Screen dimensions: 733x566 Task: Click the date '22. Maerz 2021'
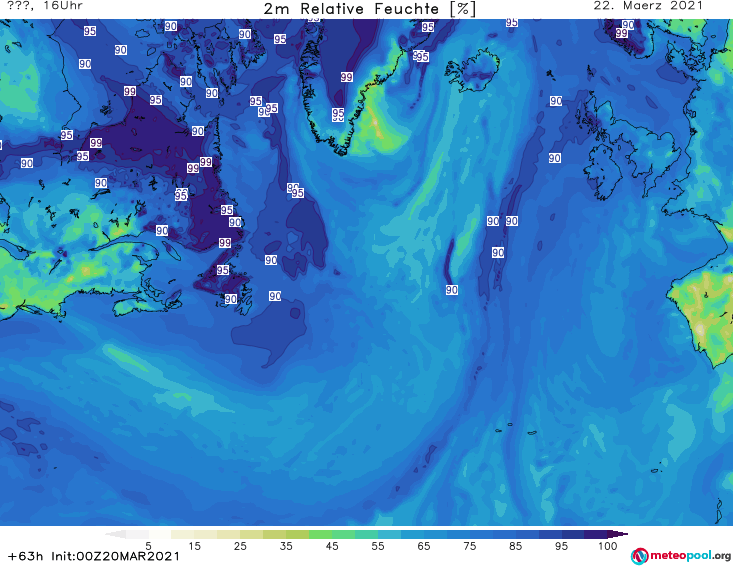click(x=648, y=6)
